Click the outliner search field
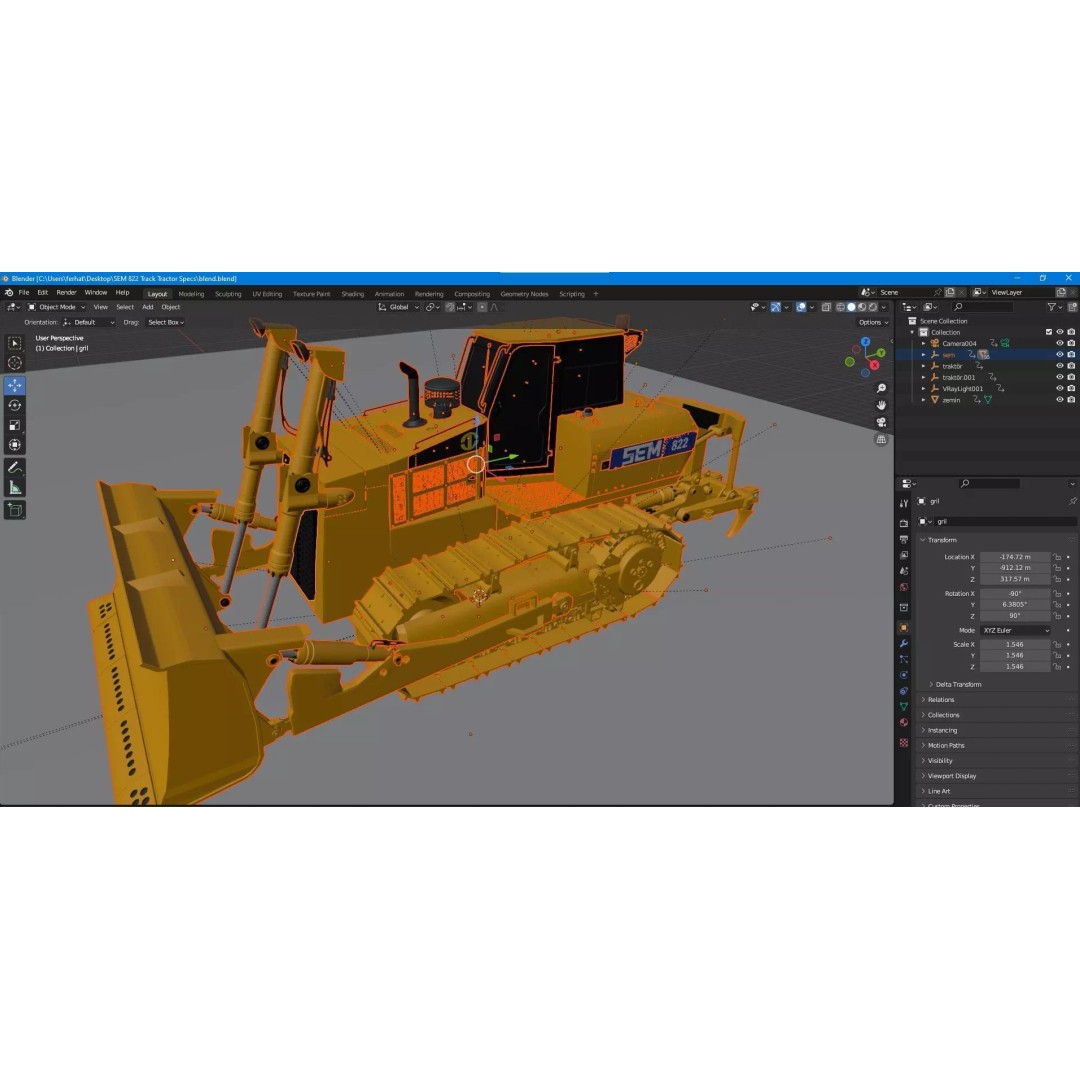1080x1080 pixels. pyautogui.click(x=984, y=307)
